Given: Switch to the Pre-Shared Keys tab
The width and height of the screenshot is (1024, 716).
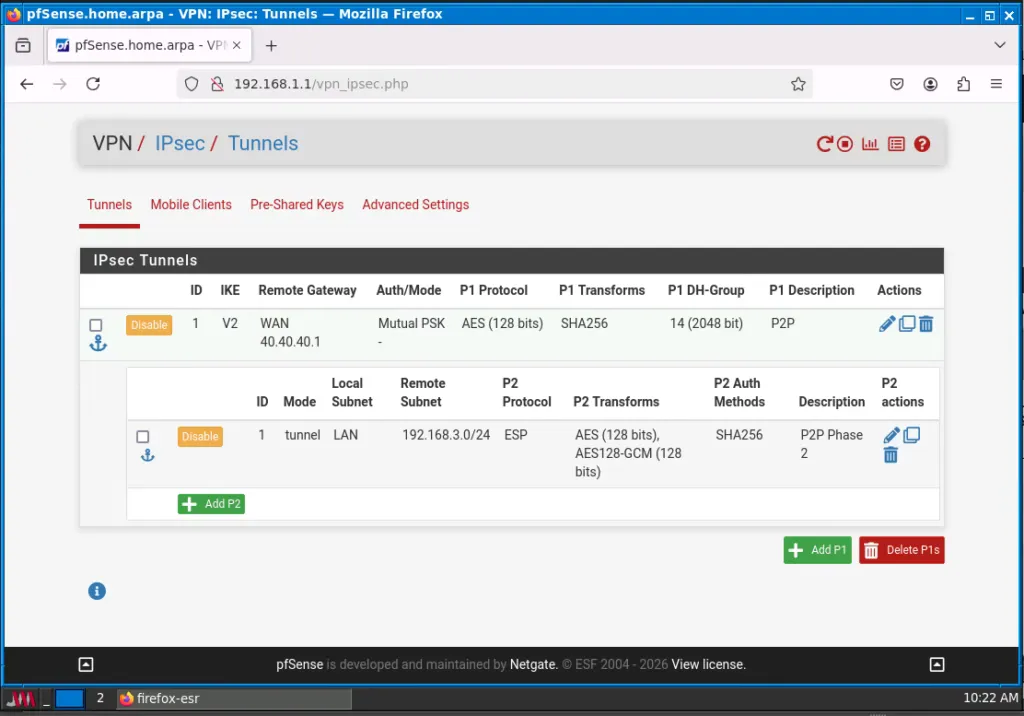Looking at the screenshot, I should [296, 204].
